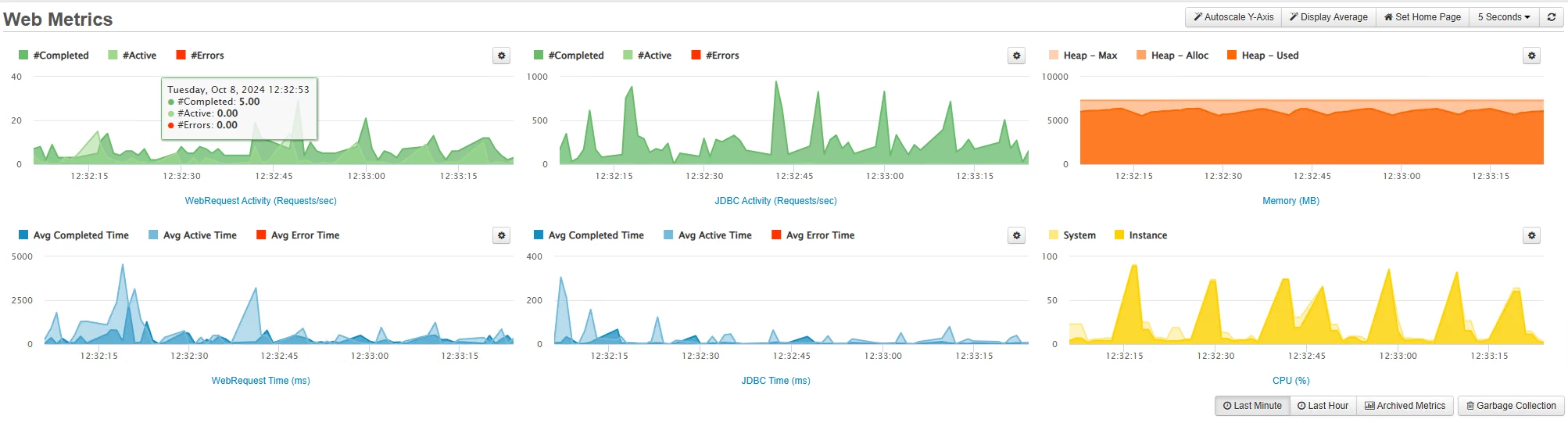Open settings gear for WebRequest Activity chart
Viewport: 1568px width, 423px height.
(x=502, y=56)
